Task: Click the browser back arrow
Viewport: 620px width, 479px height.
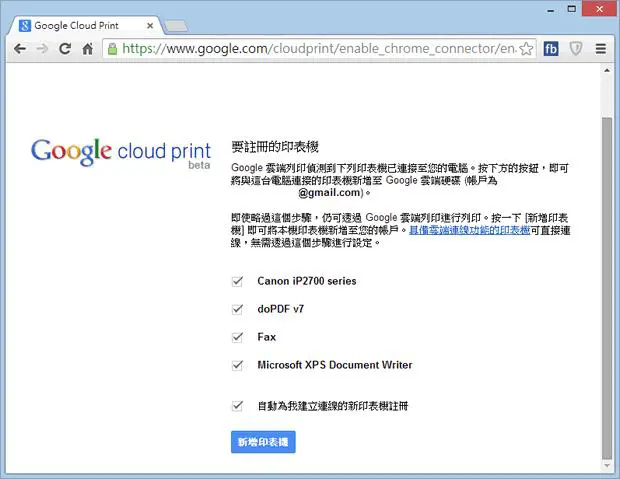Action: 19,49
